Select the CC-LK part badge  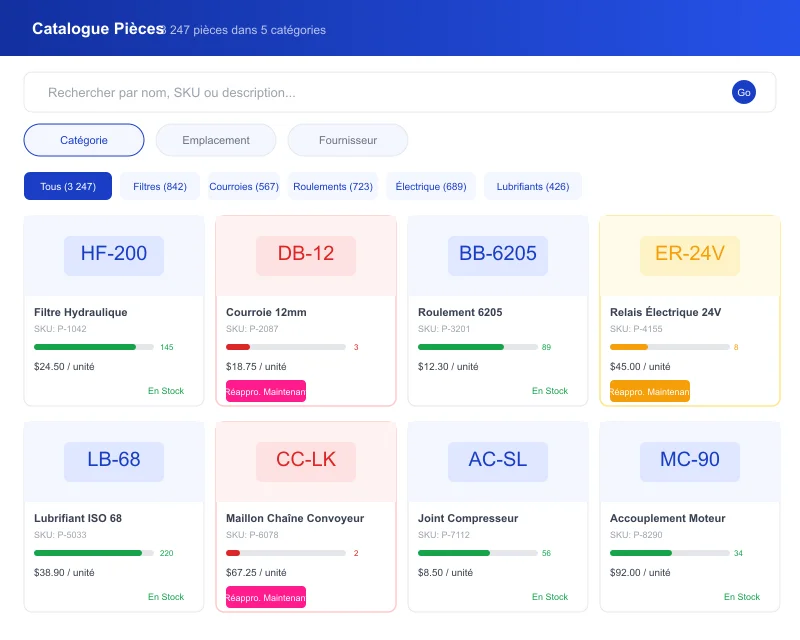[x=306, y=460]
